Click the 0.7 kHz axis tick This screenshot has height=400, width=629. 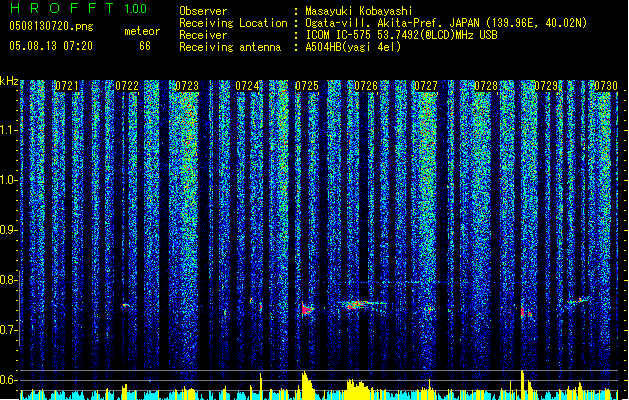point(9,330)
